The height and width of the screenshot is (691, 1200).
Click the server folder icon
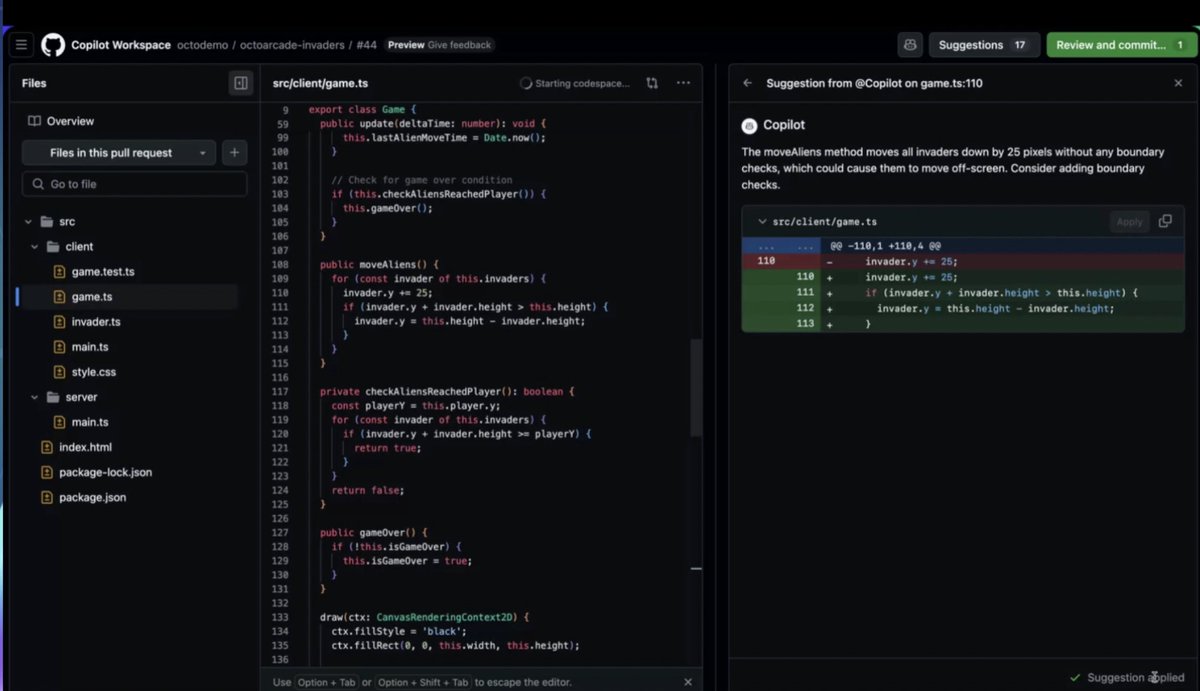[53, 397]
